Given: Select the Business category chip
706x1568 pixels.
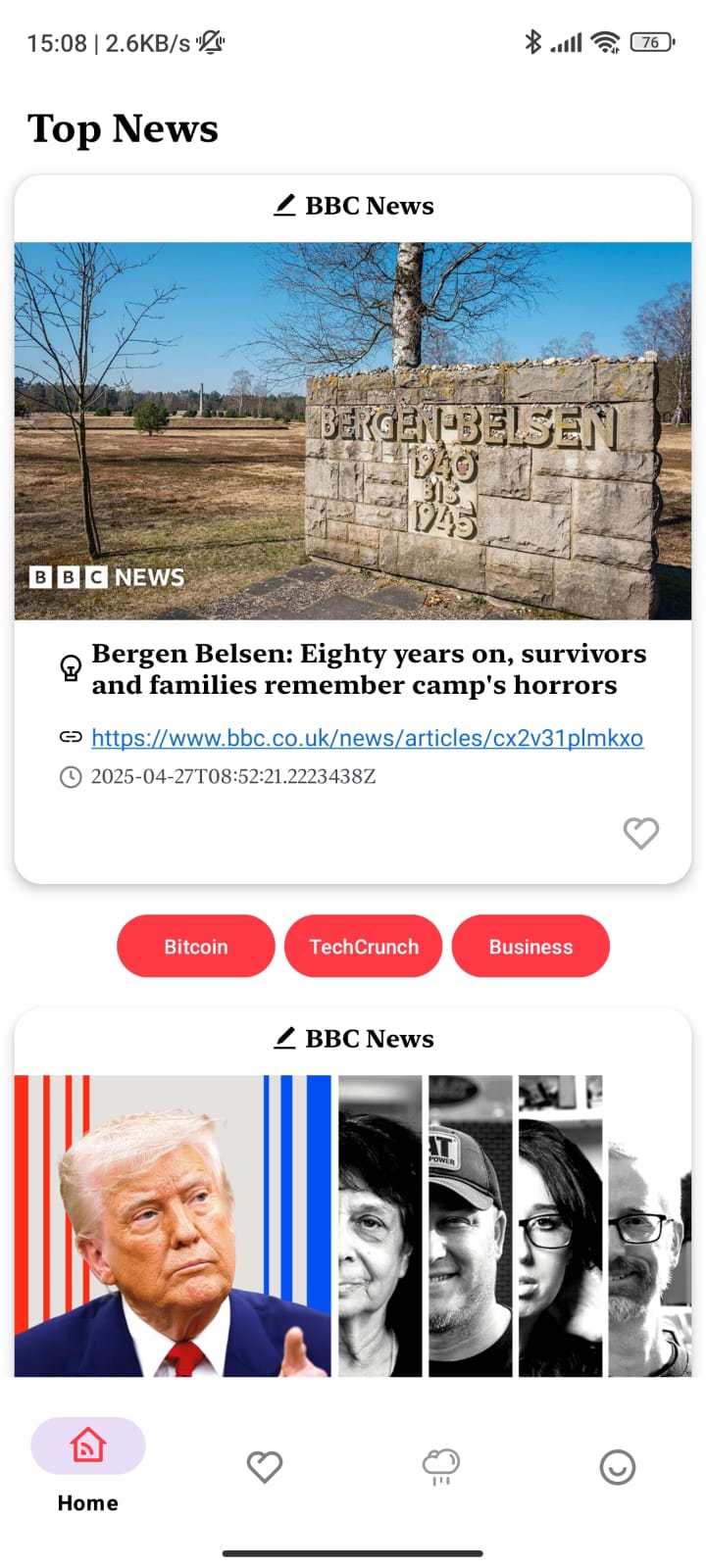Looking at the screenshot, I should (530, 947).
